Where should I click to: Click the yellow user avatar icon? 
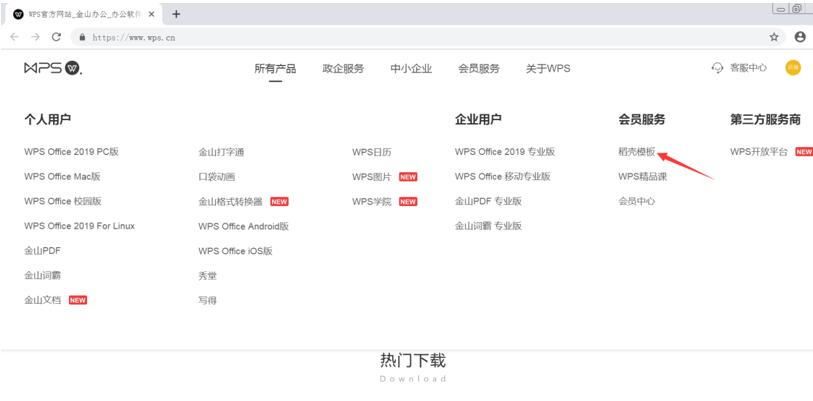coord(793,67)
